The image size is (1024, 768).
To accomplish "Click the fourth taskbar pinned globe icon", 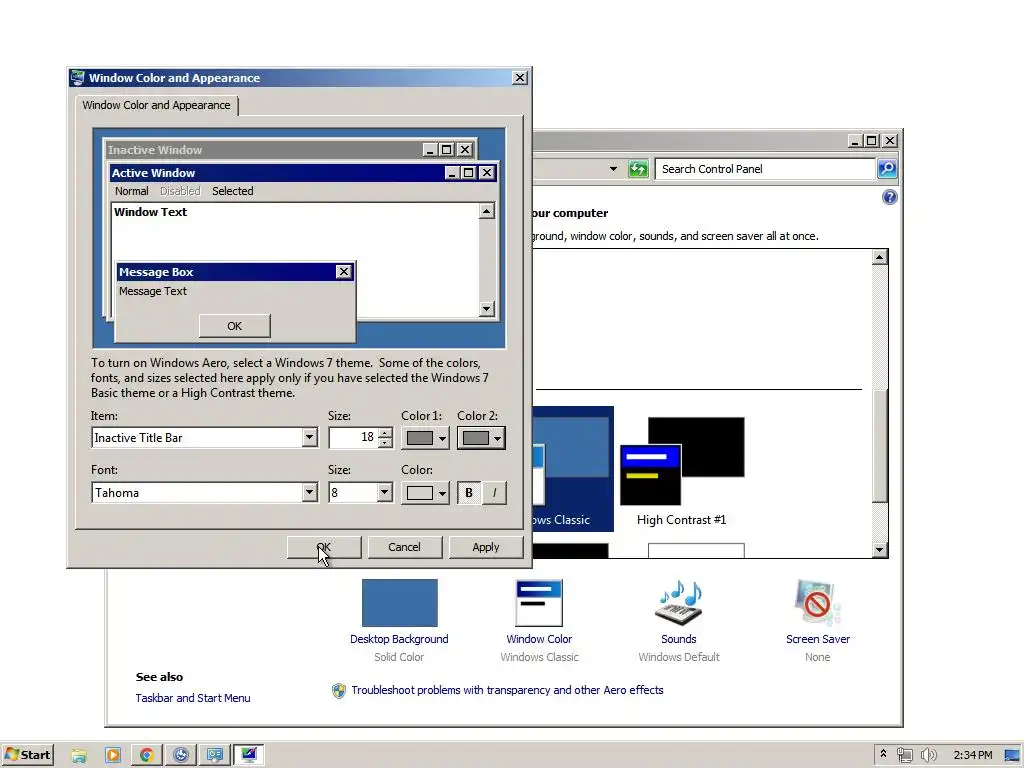I will [181, 755].
